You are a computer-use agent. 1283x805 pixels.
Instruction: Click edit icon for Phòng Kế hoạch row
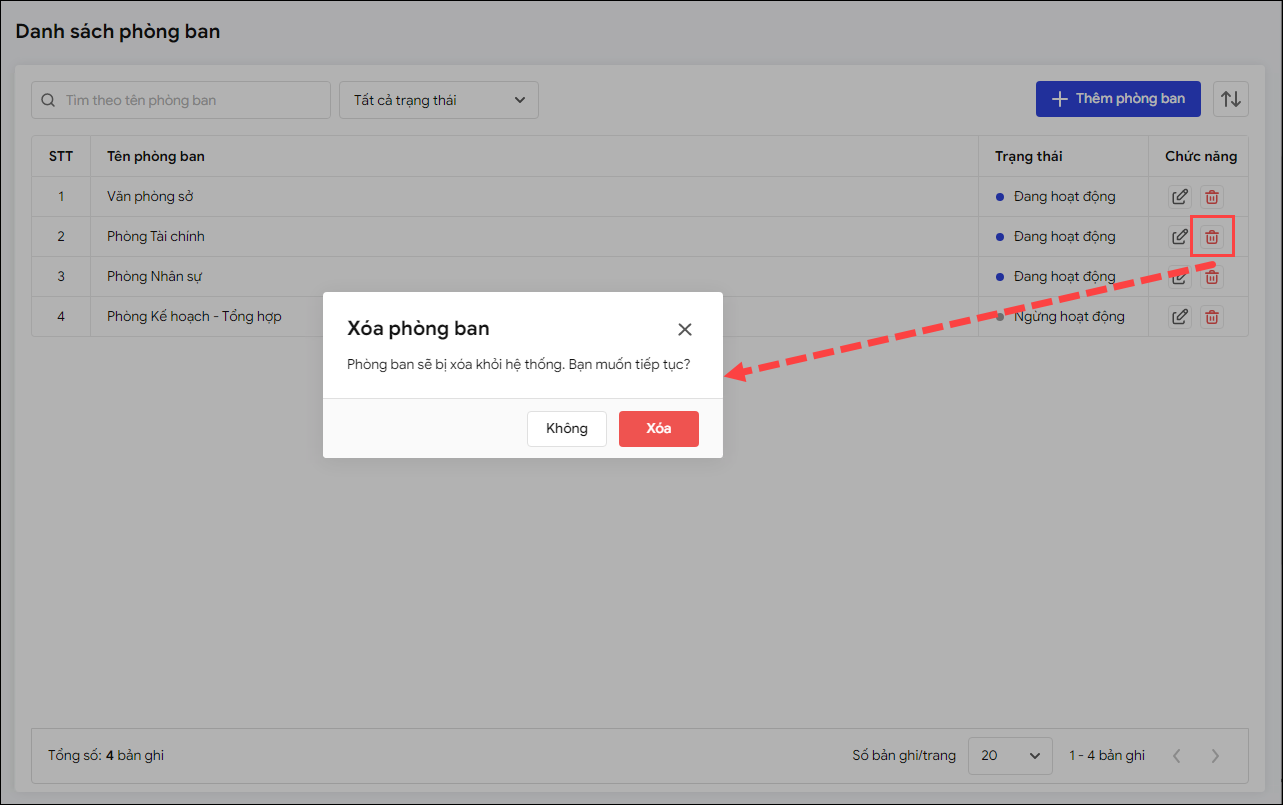click(x=1180, y=317)
